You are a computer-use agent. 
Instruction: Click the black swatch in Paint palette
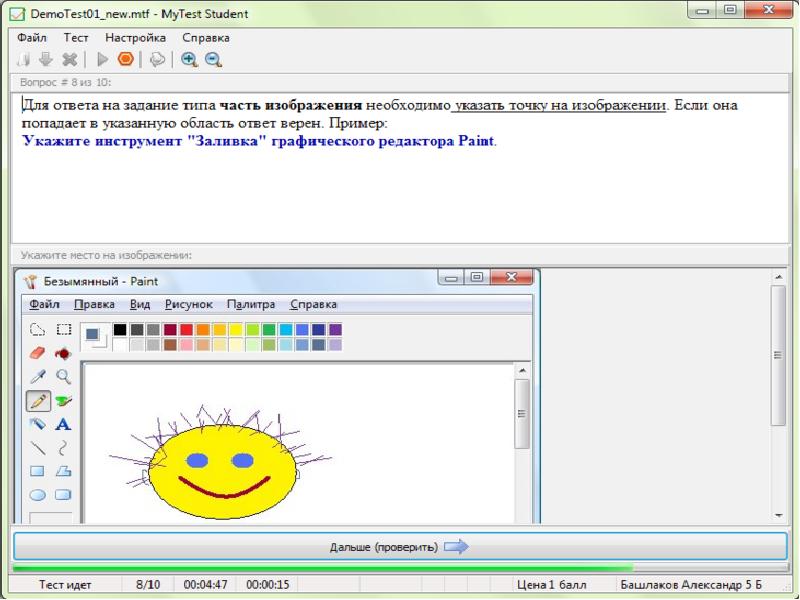click(x=120, y=329)
